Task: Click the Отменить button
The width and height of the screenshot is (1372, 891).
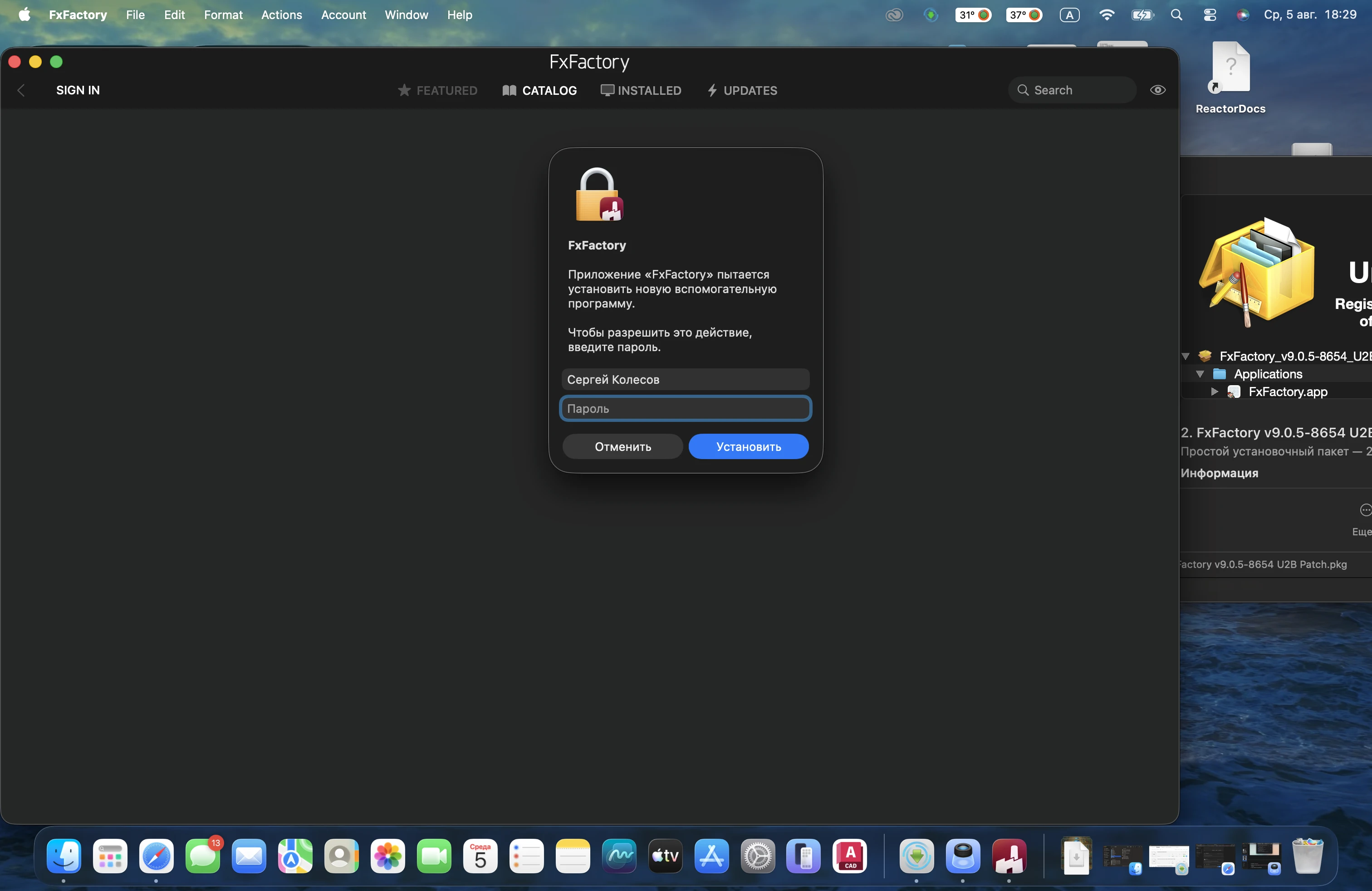Action: point(622,447)
